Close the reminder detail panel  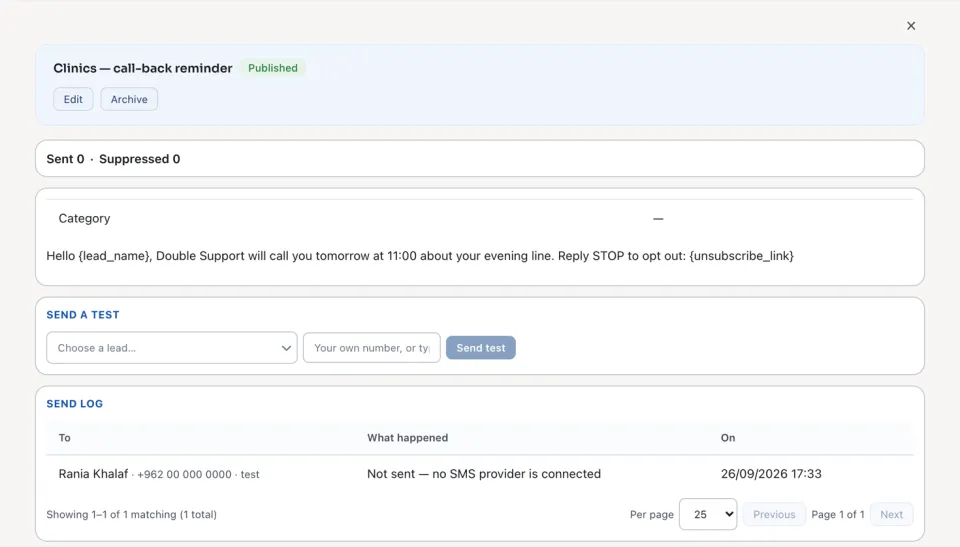click(x=911, y=26)
